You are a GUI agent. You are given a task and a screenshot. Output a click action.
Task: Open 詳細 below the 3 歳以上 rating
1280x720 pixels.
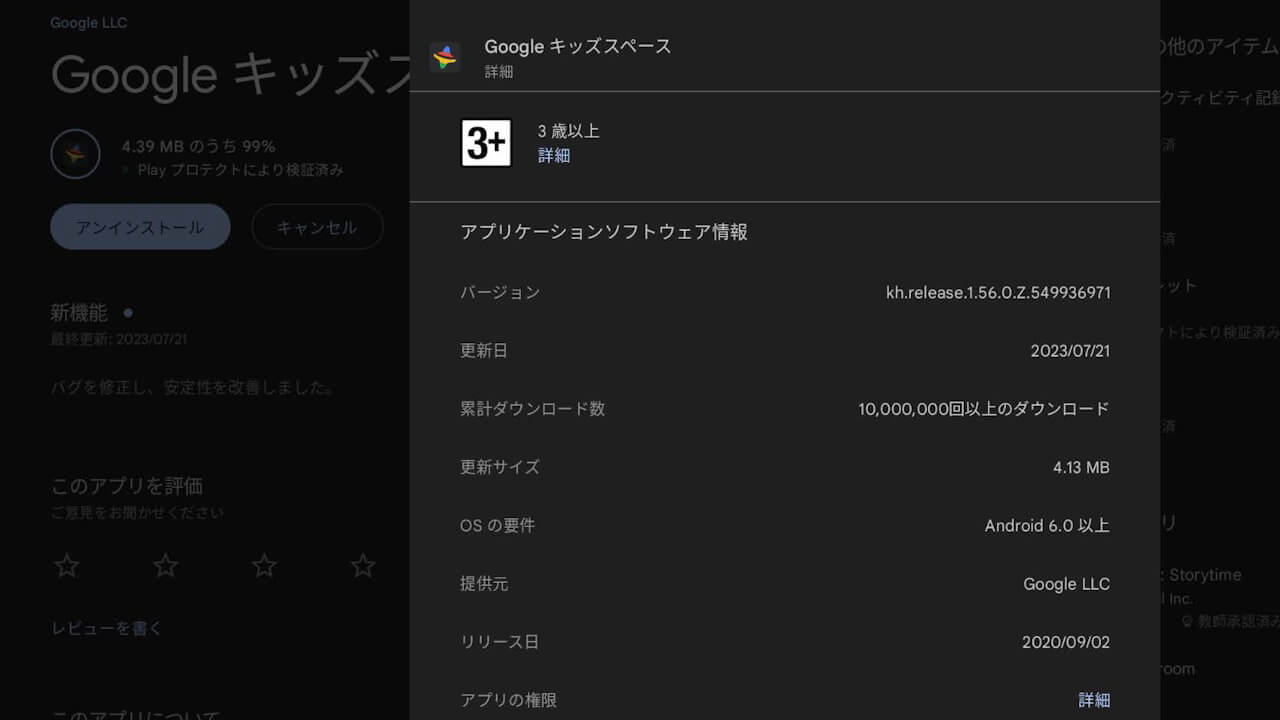(554, 156)
